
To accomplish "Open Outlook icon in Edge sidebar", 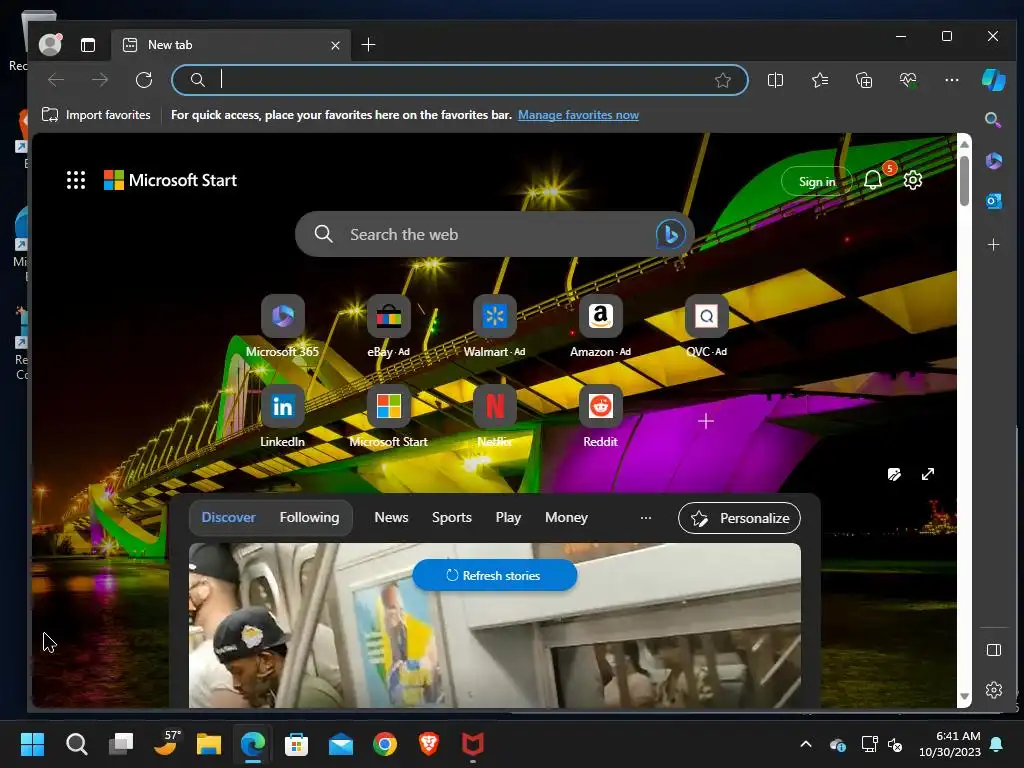I will [993, 201].
